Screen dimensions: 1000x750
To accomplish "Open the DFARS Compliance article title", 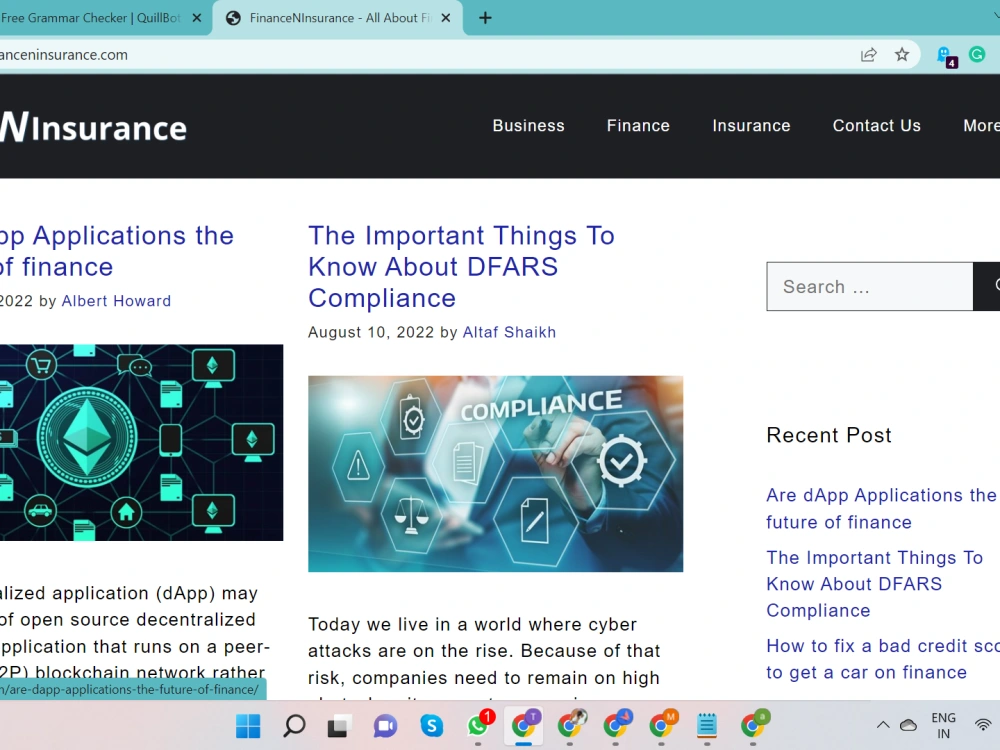I will click(x=461, y=267).
